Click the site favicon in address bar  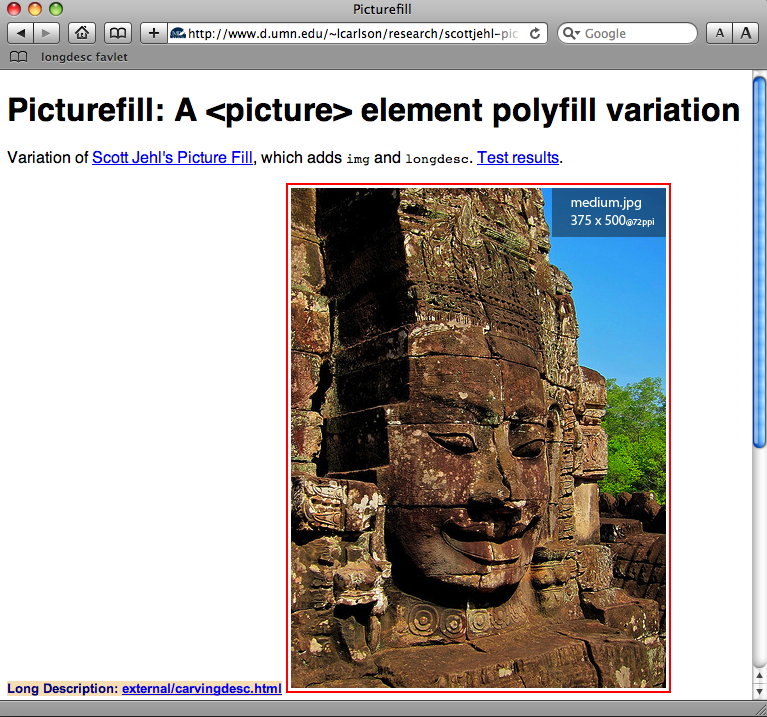(178, 33)
